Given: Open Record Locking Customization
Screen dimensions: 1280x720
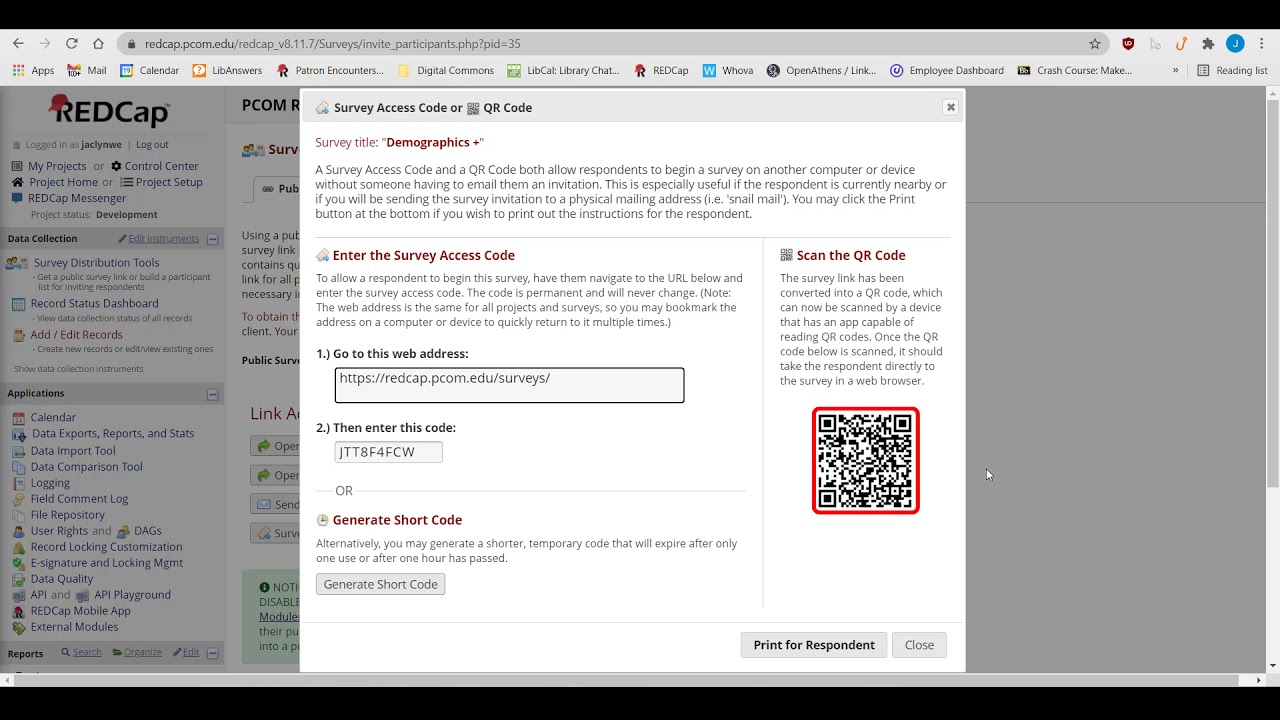Looking at the screenshot, I should (106, 547).
